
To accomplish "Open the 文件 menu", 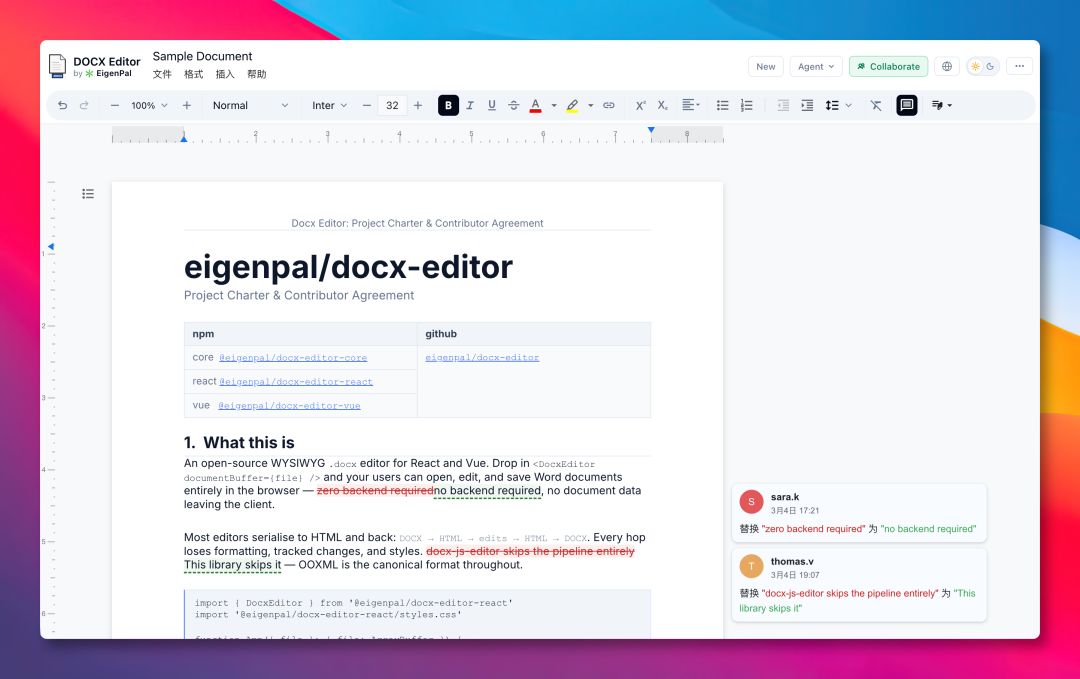I will (x=162, y=74).
